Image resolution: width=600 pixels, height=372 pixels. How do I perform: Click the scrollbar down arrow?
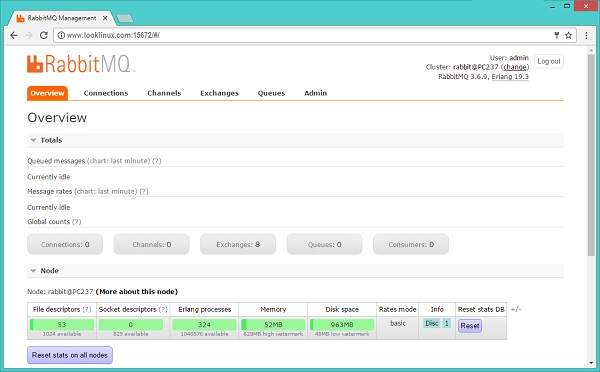592,363
